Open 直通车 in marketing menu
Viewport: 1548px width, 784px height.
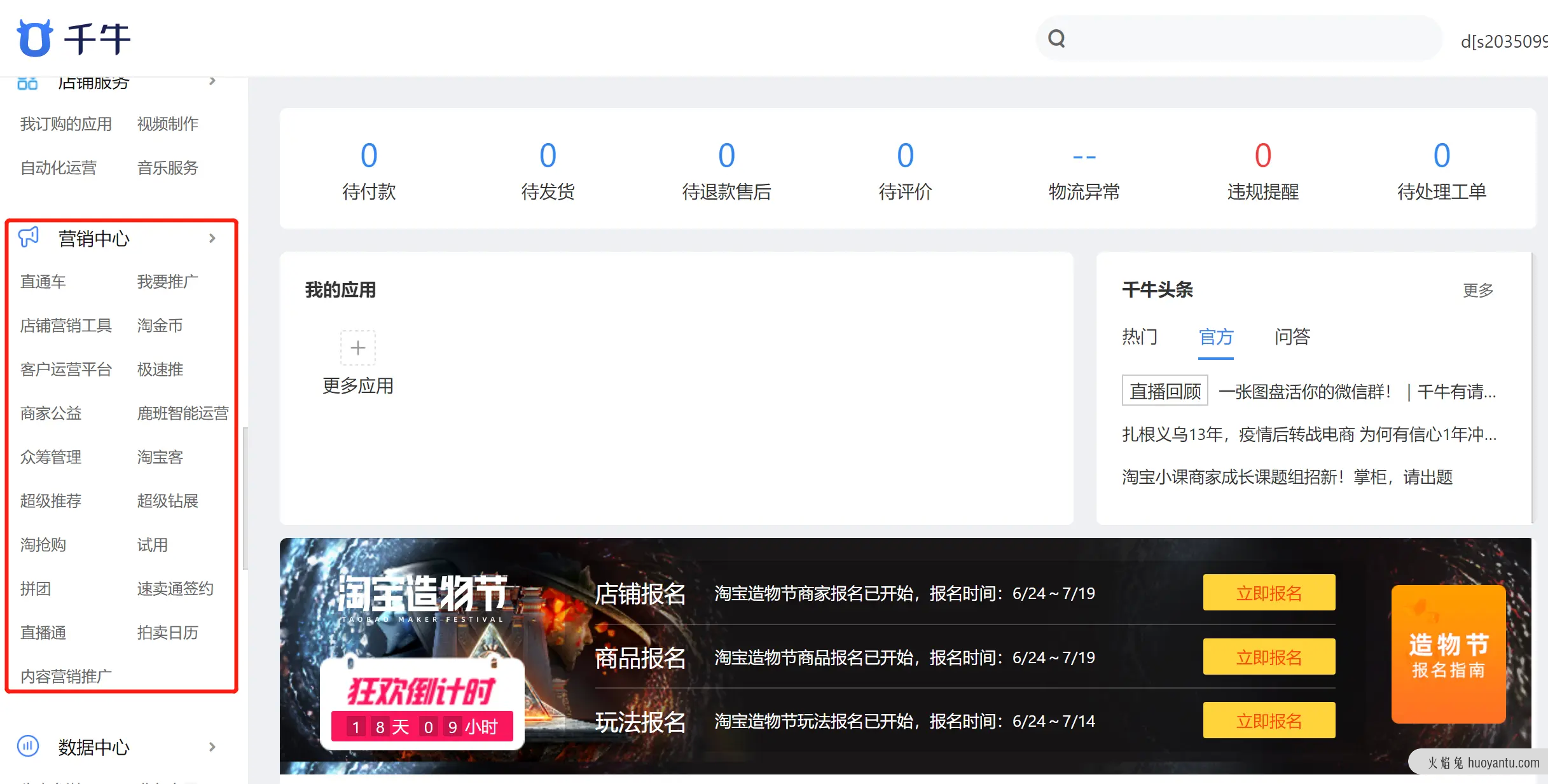click(43, 282)
